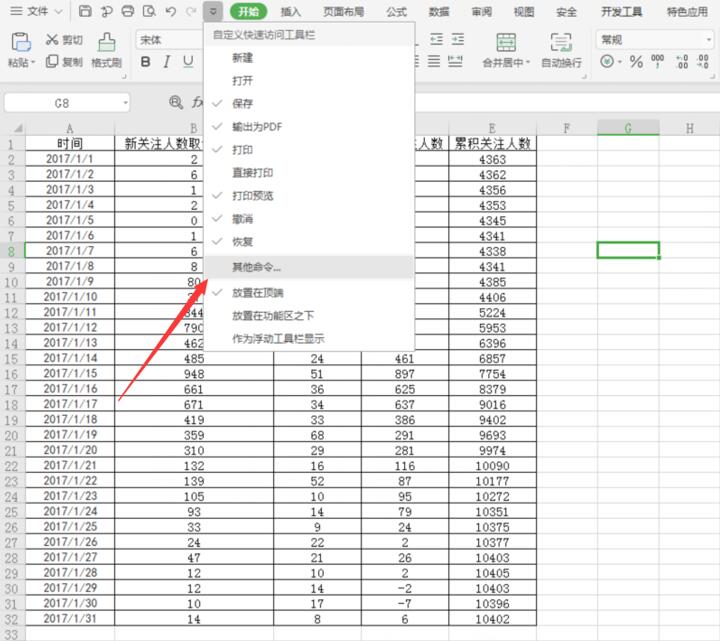Click the Increase Decimal icon
The height and width of the screenshot is (641, 720).
tap(682, 62)
